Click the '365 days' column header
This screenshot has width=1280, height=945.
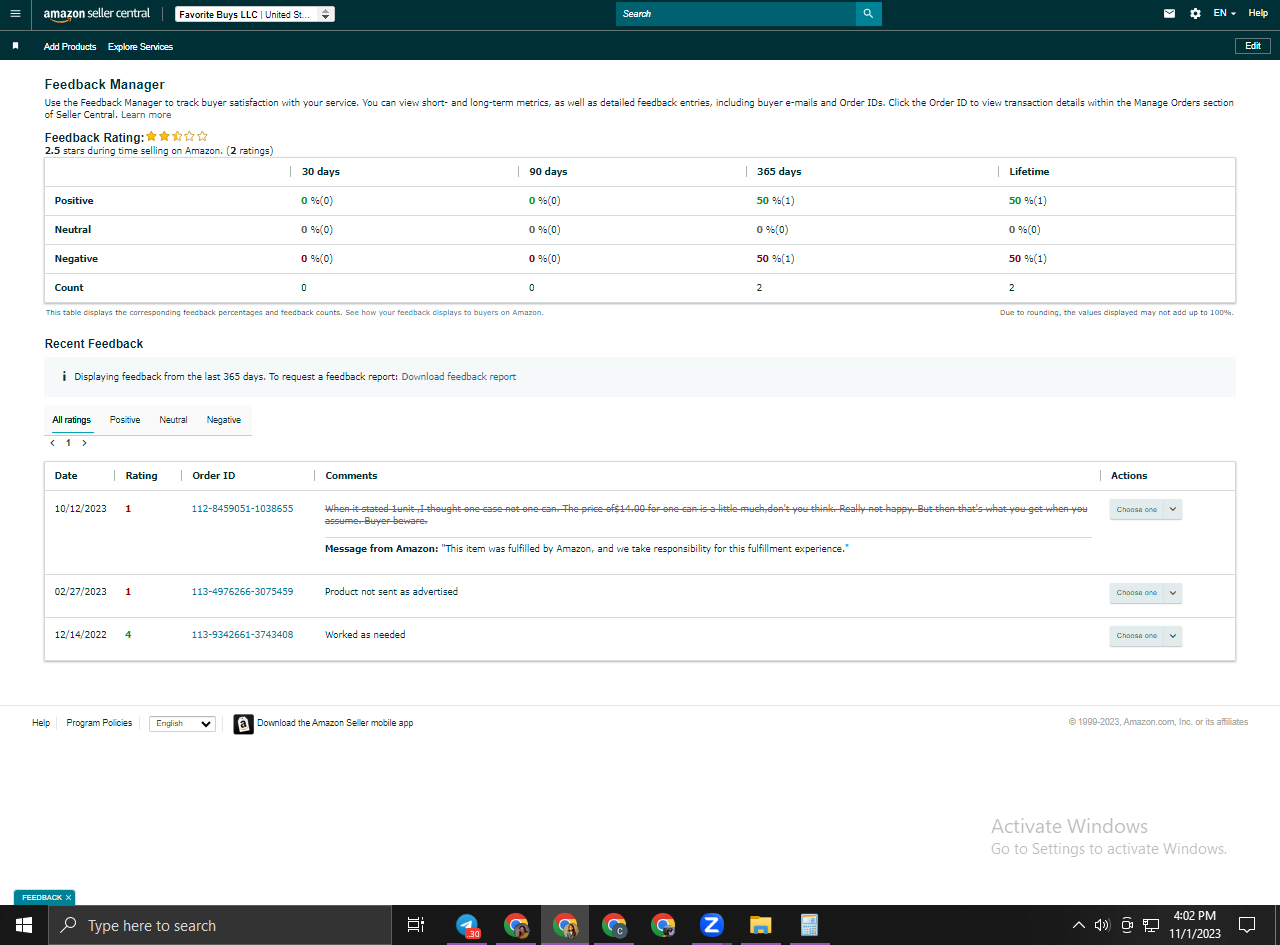click(779, 172)
